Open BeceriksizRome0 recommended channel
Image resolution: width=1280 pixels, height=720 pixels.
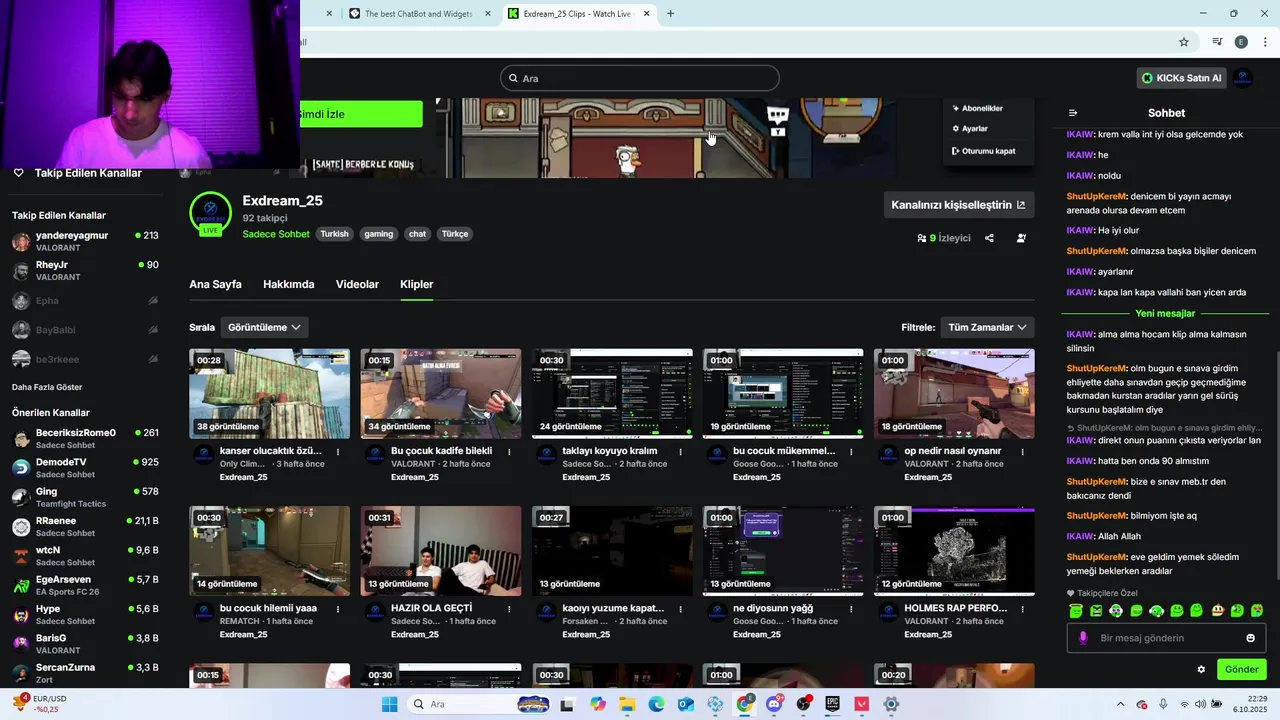tap(85, 438)
